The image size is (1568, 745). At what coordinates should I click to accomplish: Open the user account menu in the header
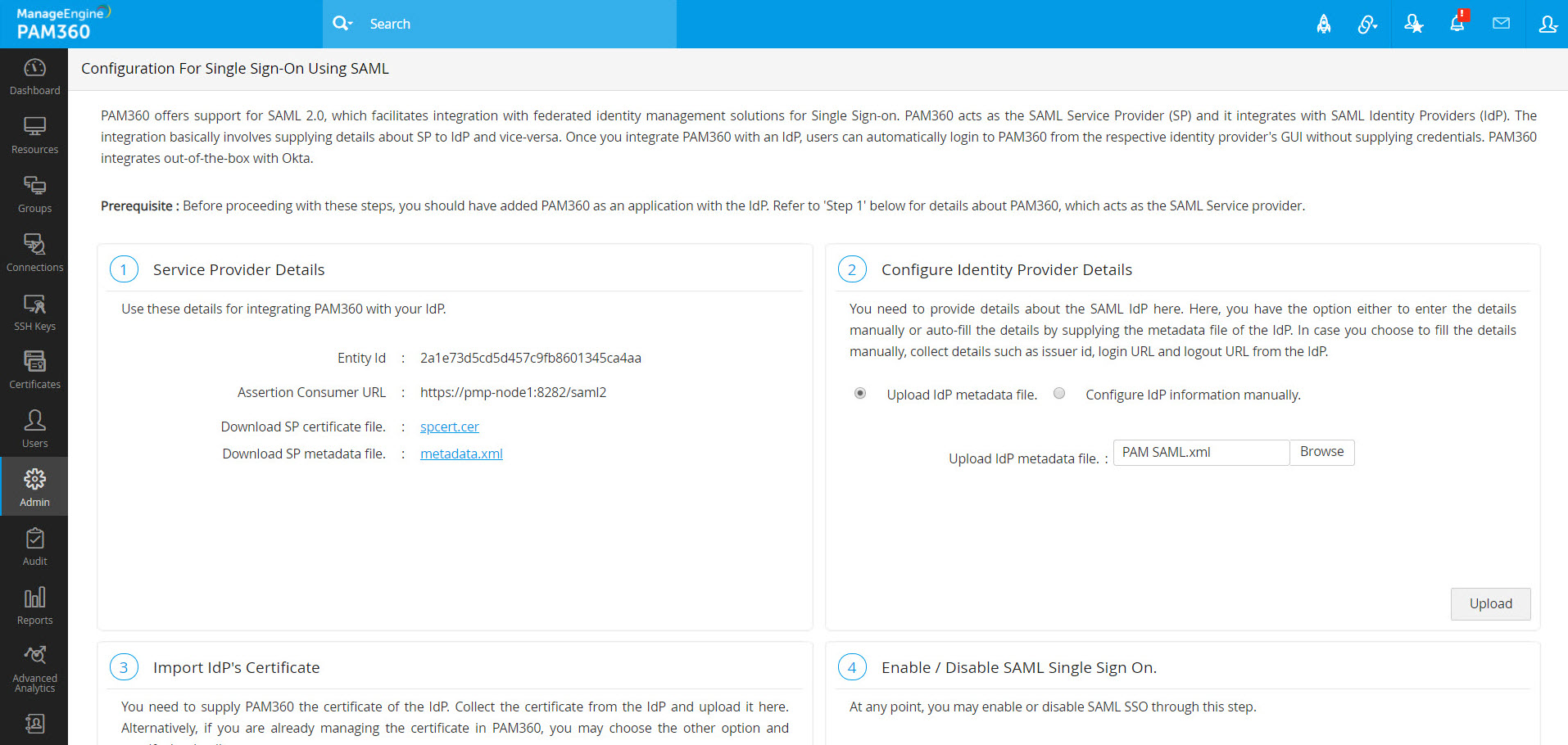1548,25
